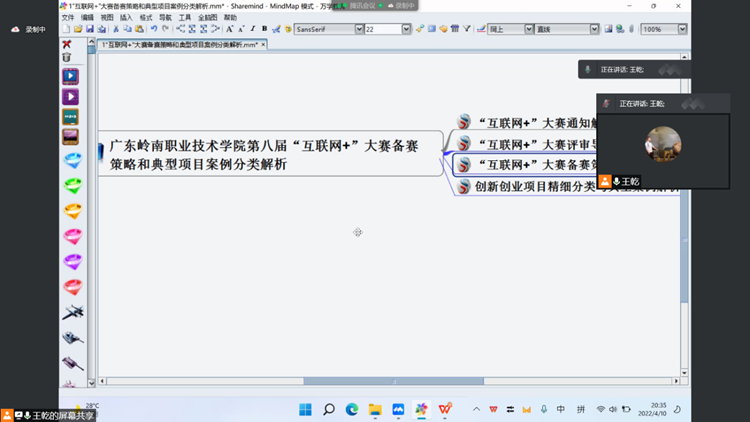Toggle italic formatting
The height and width of the screenshot is (422, 750).
[253, 29]
